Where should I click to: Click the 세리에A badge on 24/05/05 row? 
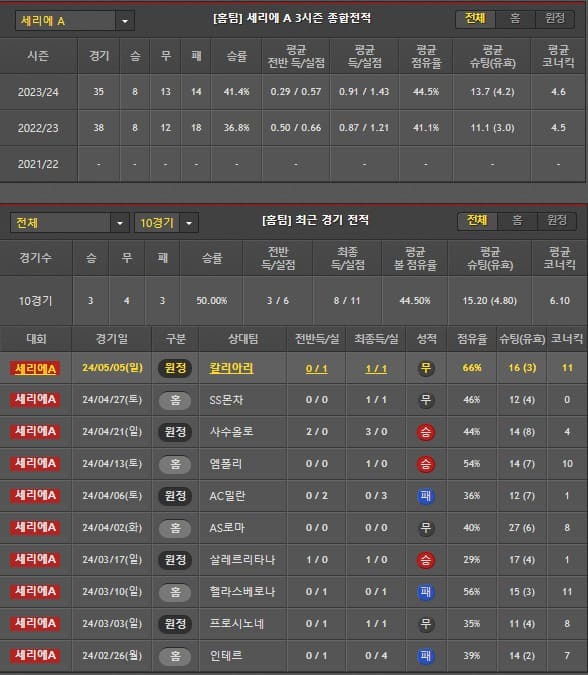click(x=36, y=368)
